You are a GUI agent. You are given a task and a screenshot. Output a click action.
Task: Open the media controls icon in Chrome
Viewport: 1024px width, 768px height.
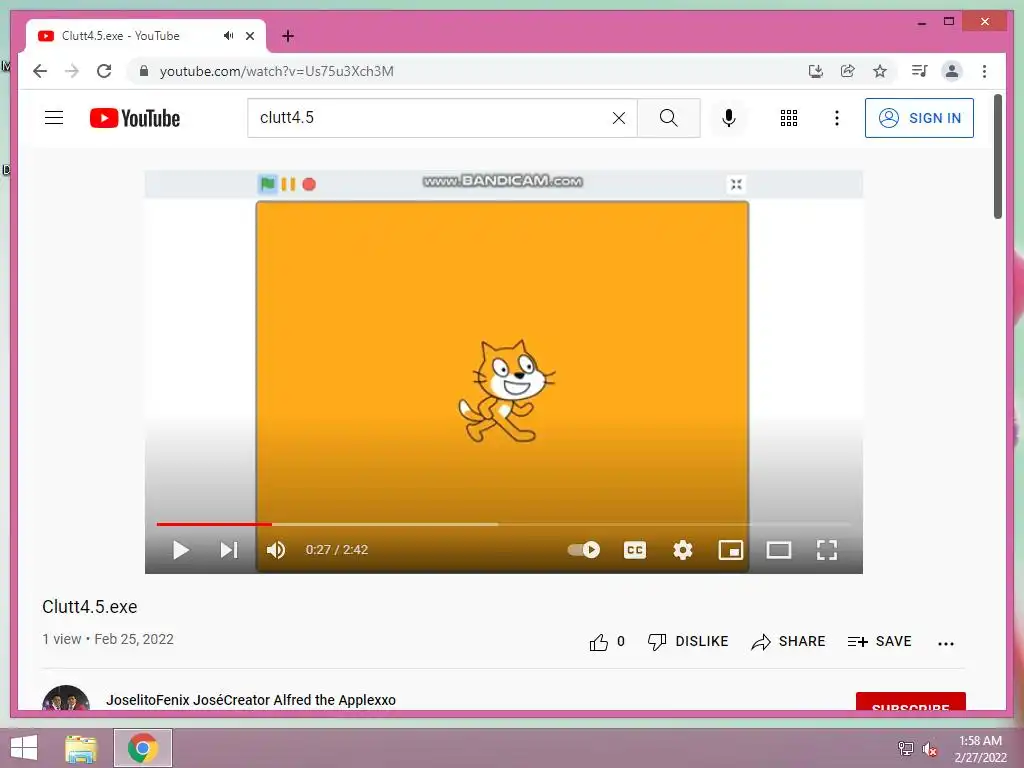pyautogui.click(x=920, y=71)
